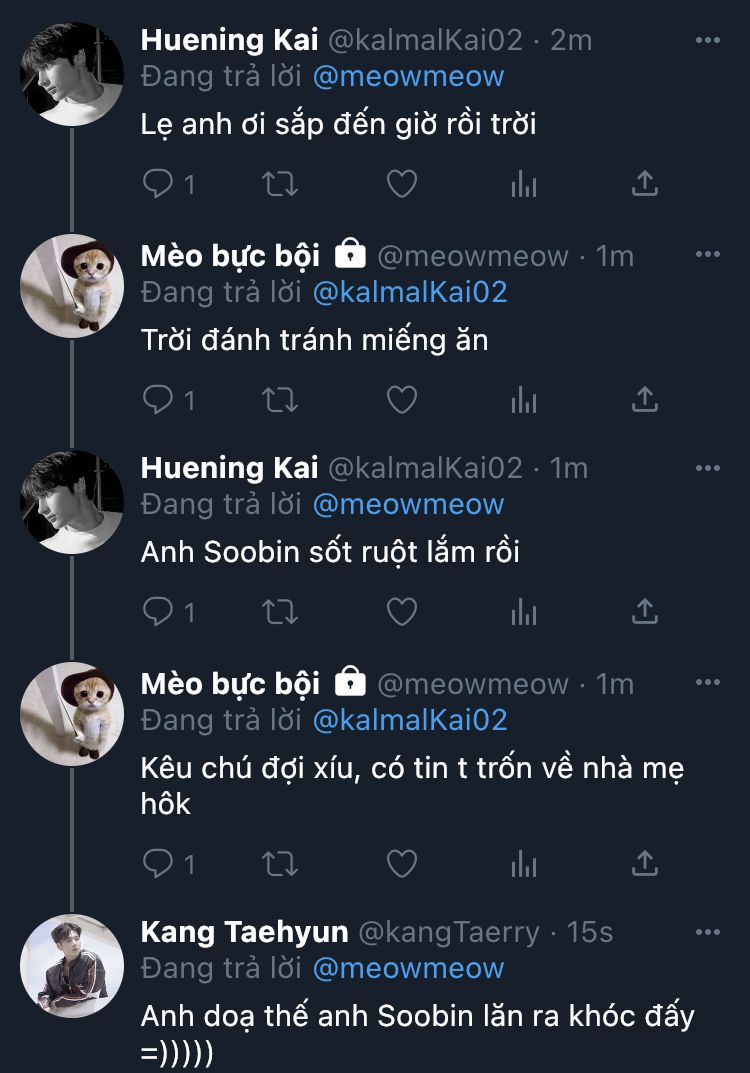
Task: Retweet the "Trời đánh tránh miếng ăn" tweet
Action: click(x=279, y=400)
